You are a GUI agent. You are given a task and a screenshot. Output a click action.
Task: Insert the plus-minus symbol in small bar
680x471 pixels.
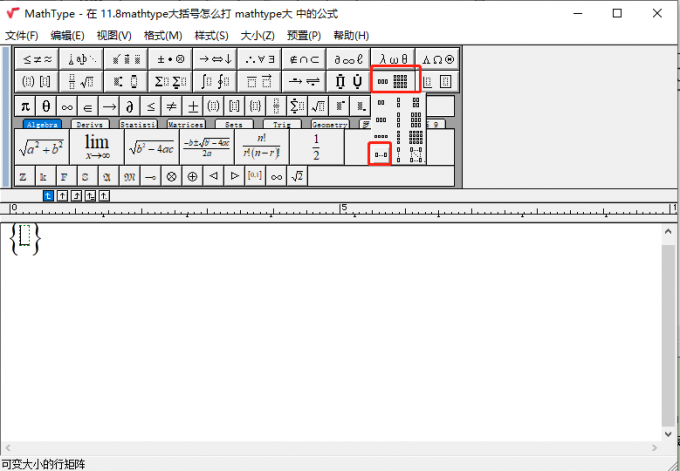coord(192,105)
